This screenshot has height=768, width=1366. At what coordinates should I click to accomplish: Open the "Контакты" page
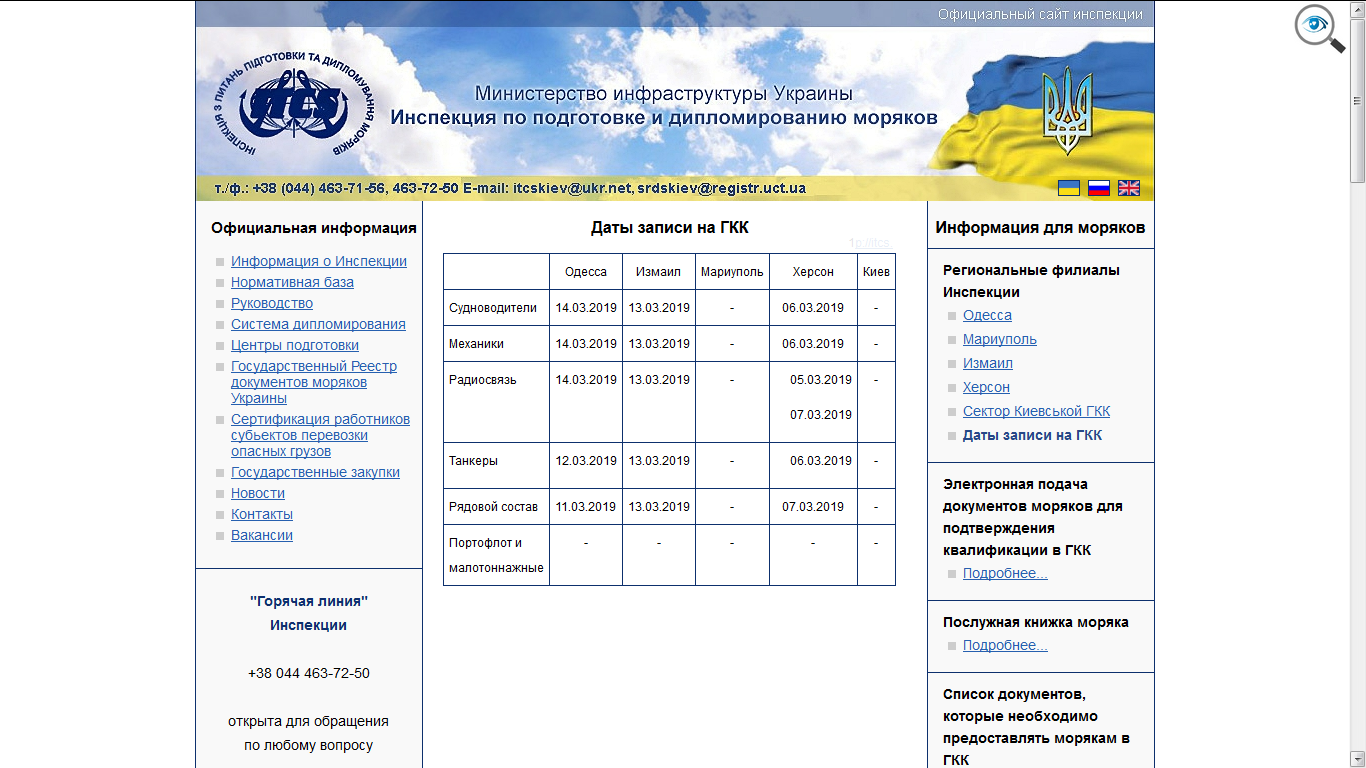(x=261, y=514)
